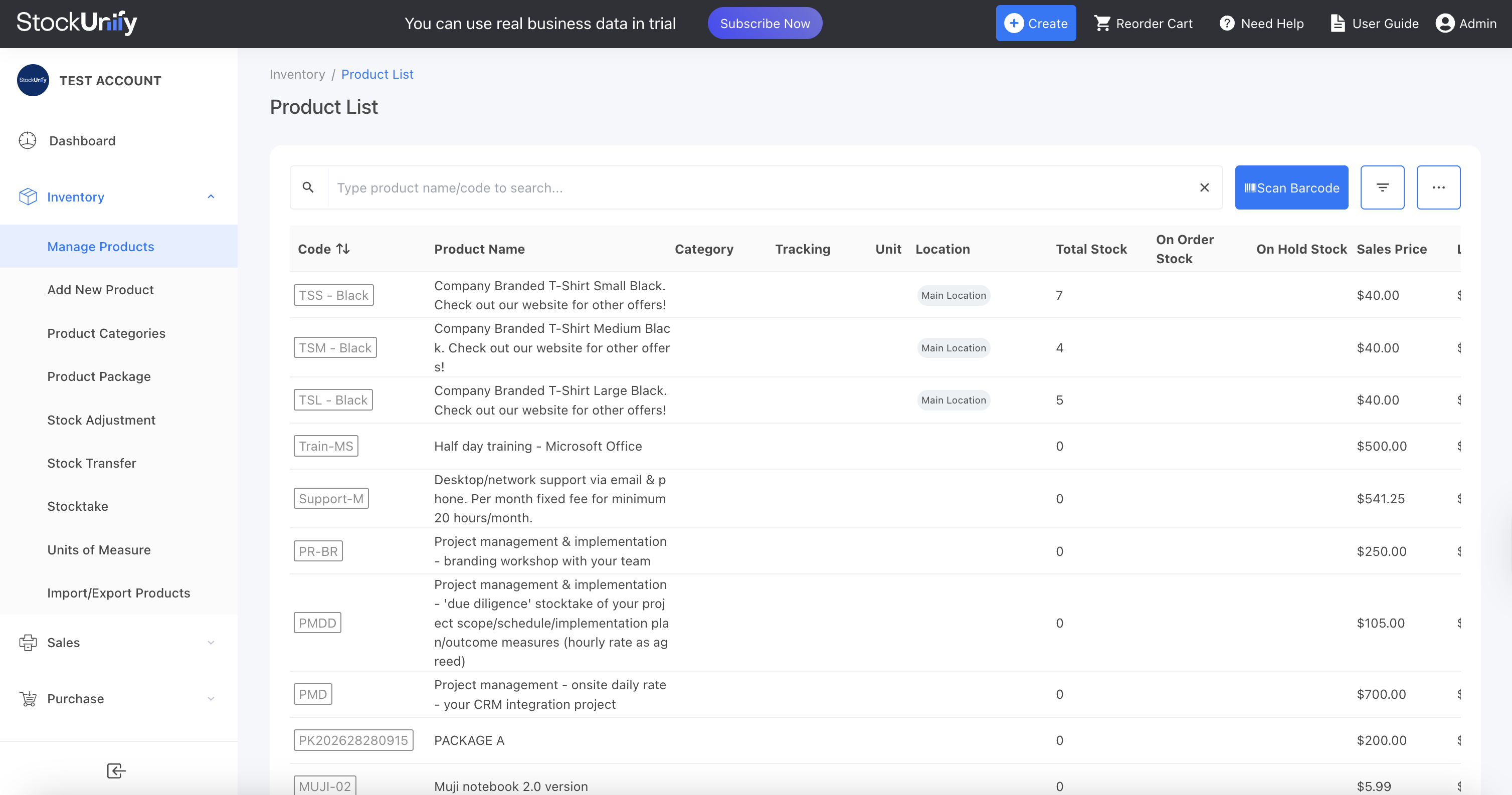Open the User Guide
The height and width of the screenshot is (795, 1512).
[1374, 24]
